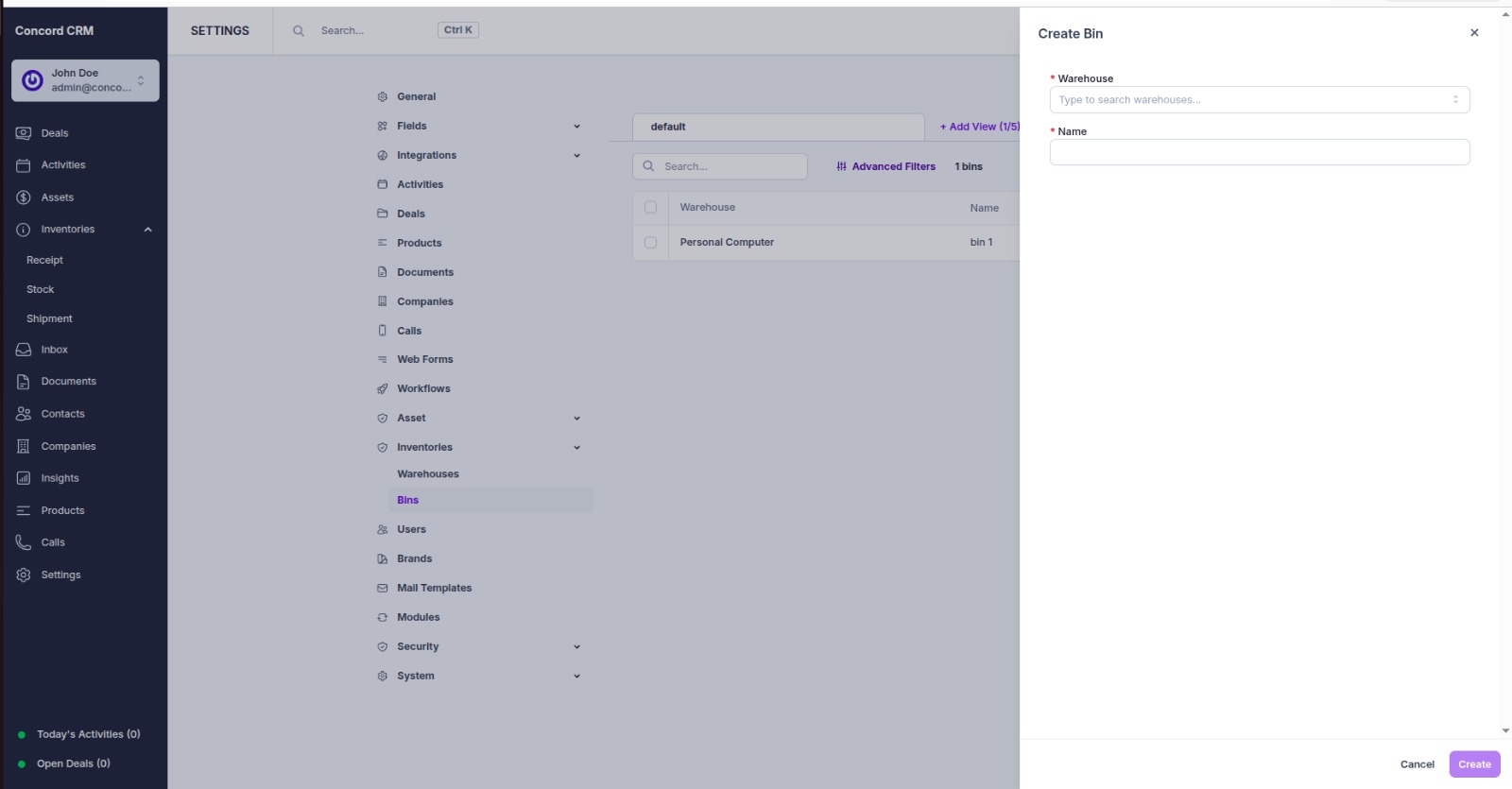The width and height of the screenshot is (1512, 789).
Task: Close the Create Bin panel
Action: click(1474, 33)
